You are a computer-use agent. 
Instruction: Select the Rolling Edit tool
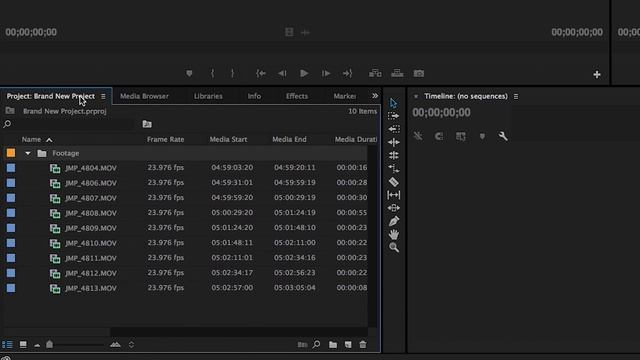click(393, 155)
